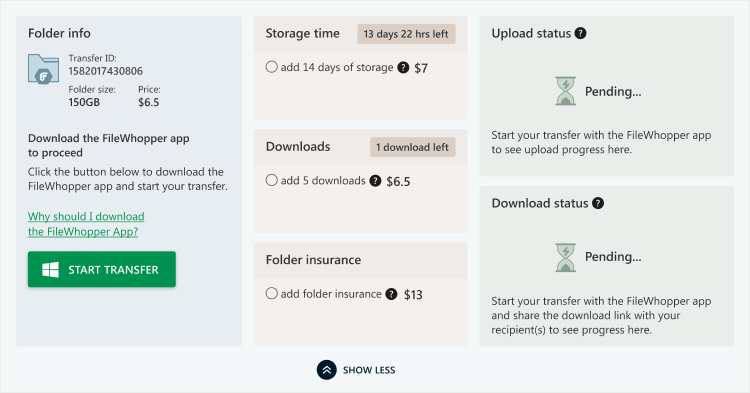Open help icon next to Upload status
750x393 pixels.
[580, 33]
